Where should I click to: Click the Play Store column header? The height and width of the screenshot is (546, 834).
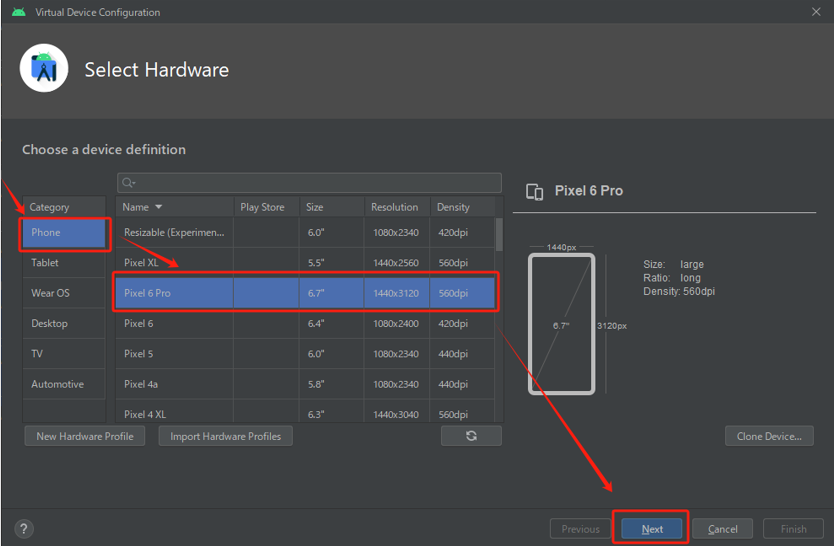(x=266, y=207)
